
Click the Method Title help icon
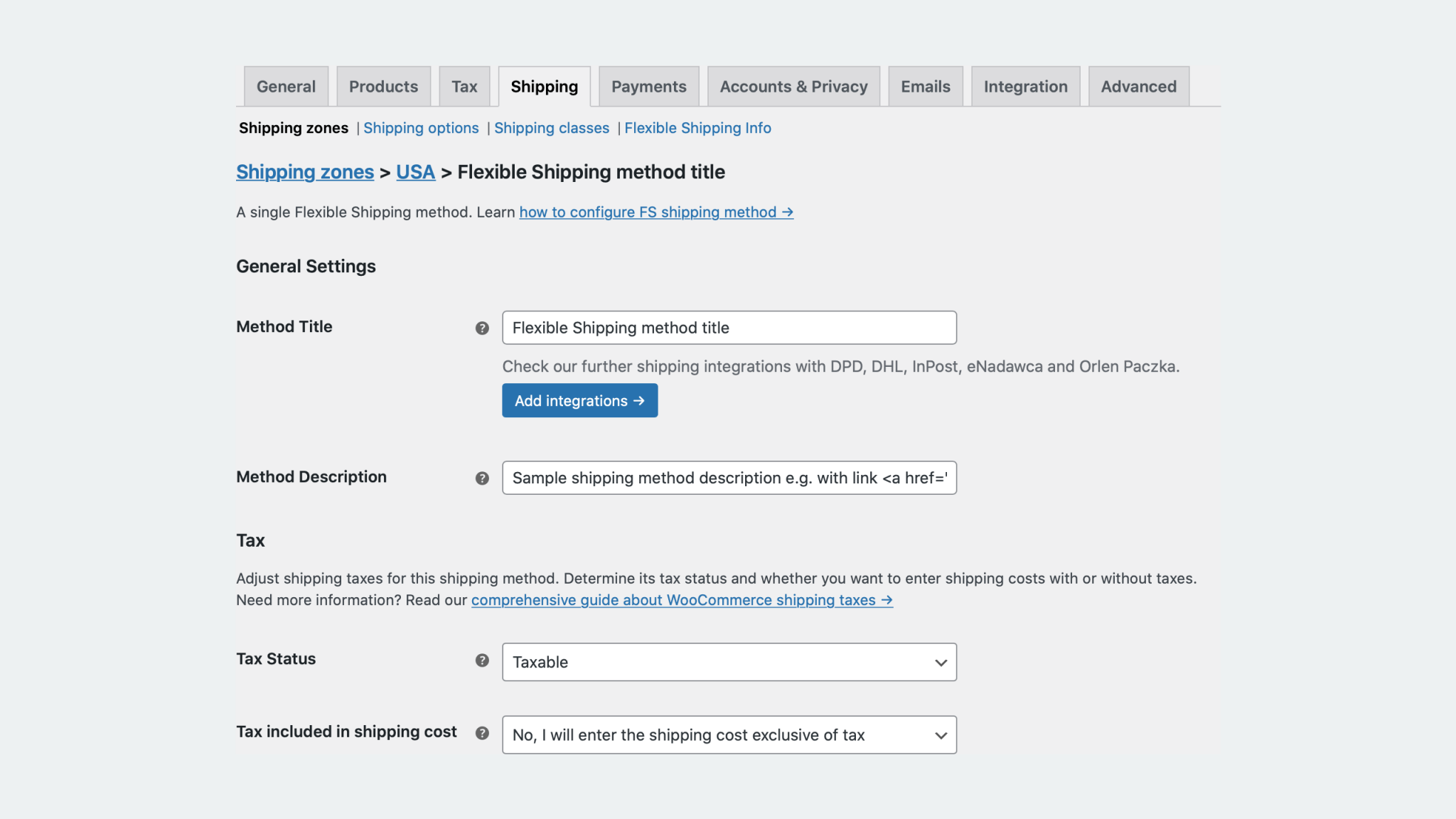coord(483,328)
